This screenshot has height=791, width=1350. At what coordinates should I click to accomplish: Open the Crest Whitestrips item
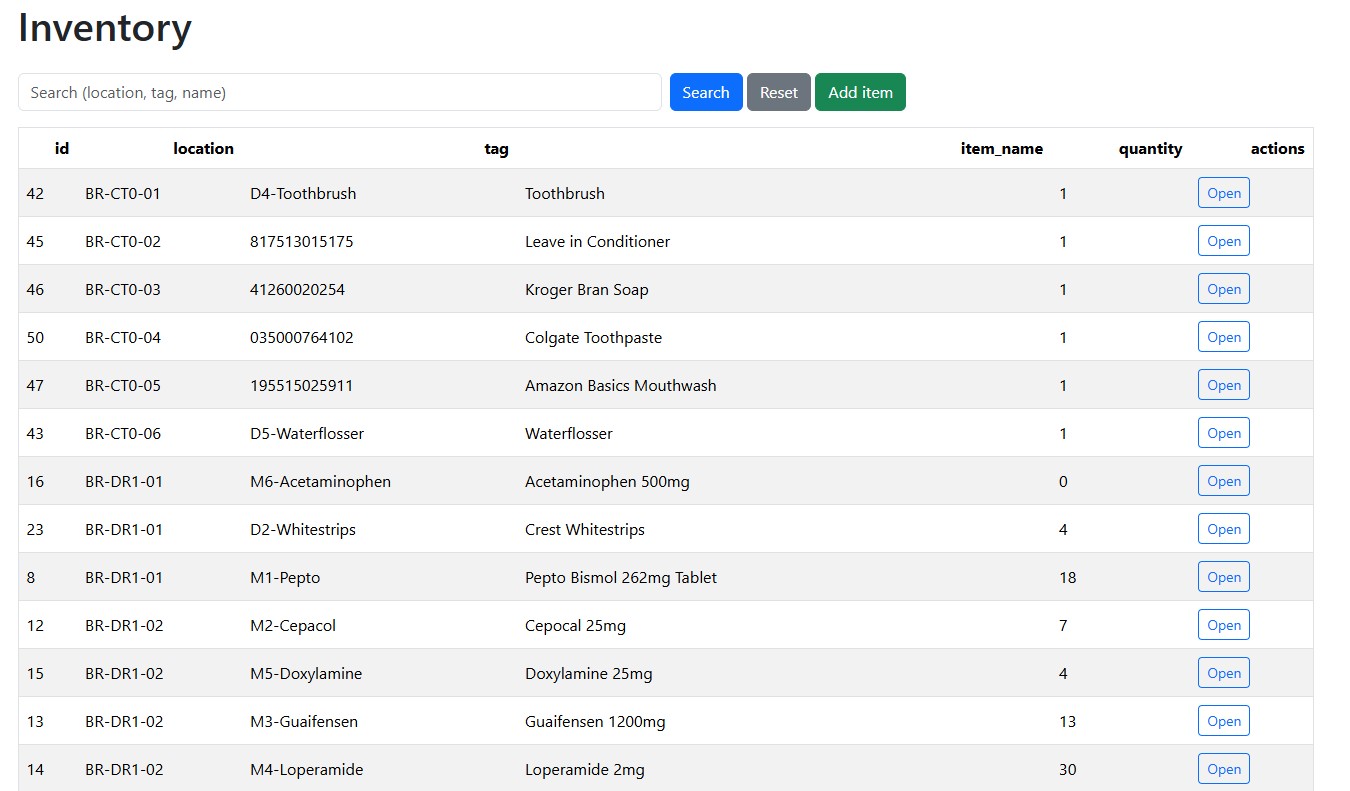(1223, 528)
